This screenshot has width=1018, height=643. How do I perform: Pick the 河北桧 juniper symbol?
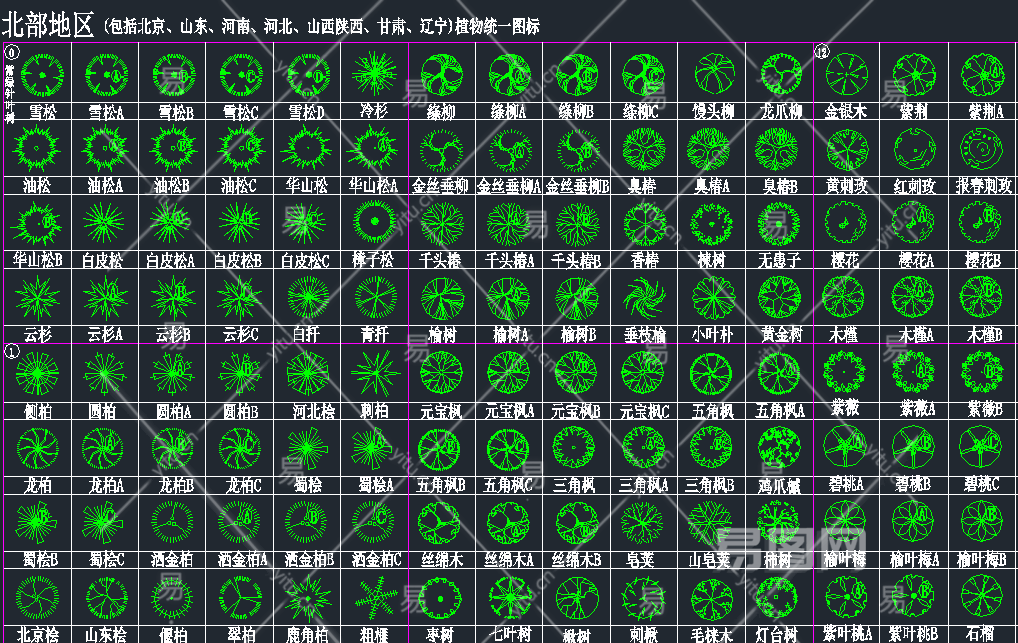pyautogui.click(x=308, y=373)
